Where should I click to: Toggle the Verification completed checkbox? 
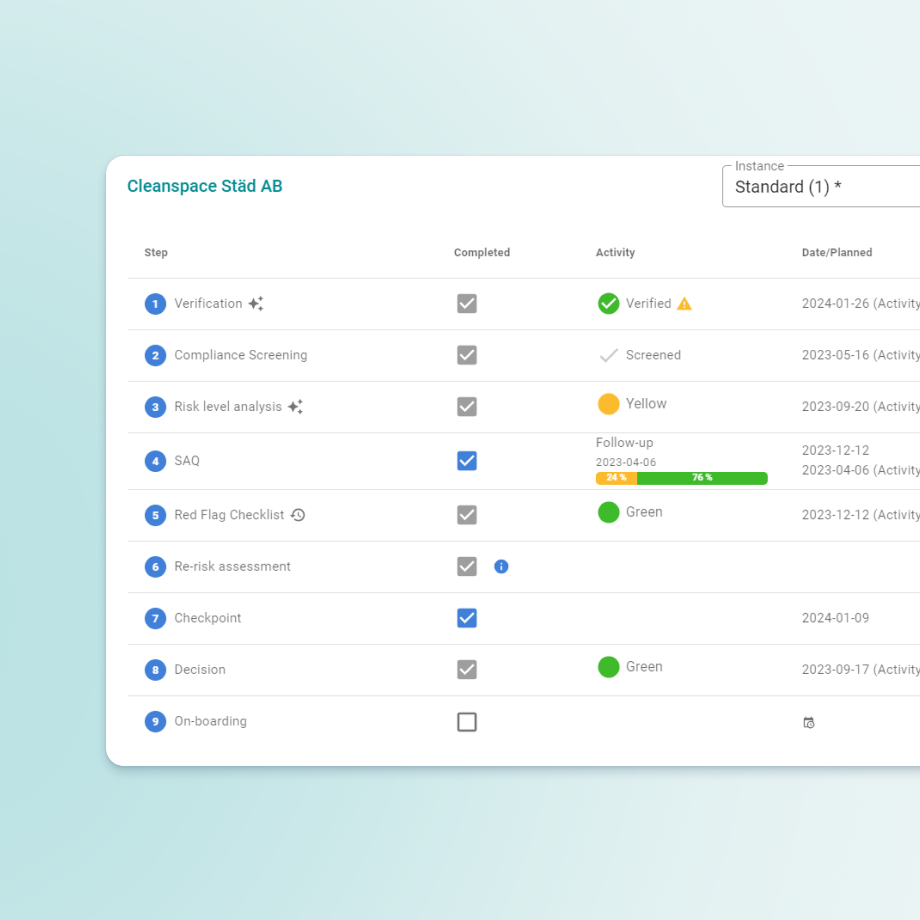tap(467, 304)
